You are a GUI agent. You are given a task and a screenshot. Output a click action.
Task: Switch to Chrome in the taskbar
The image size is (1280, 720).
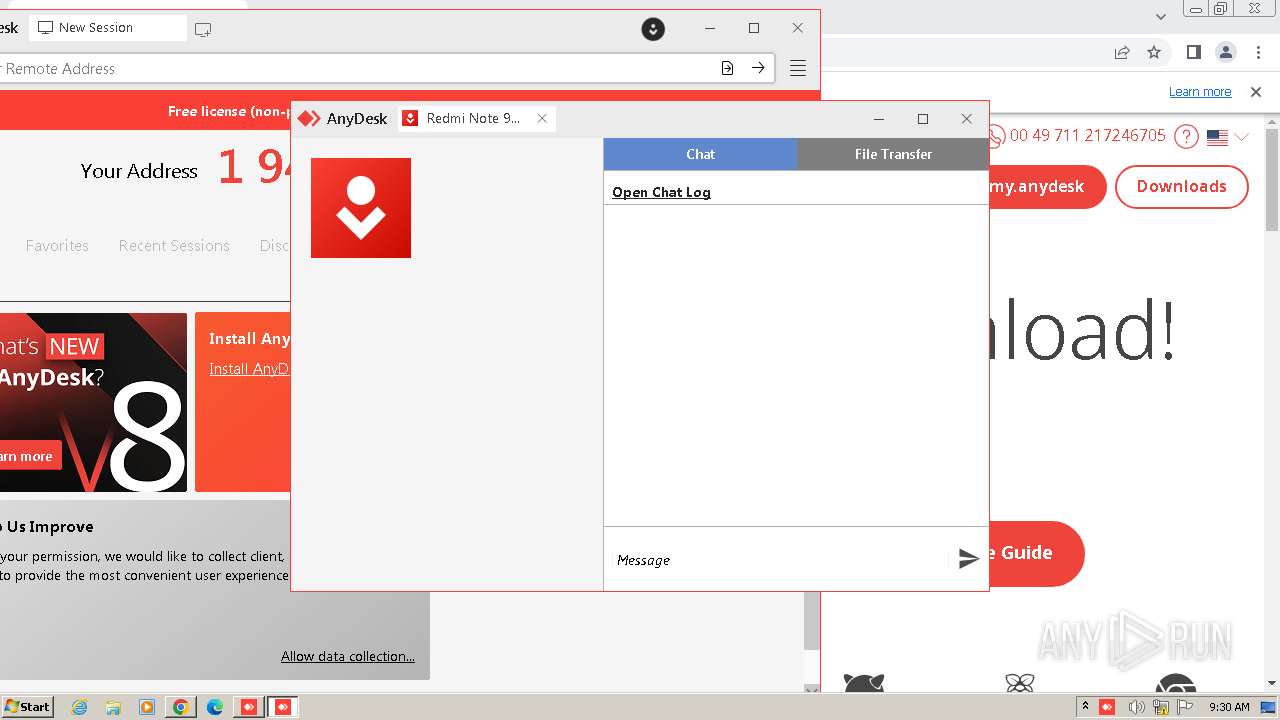click(x=181, y=707)
